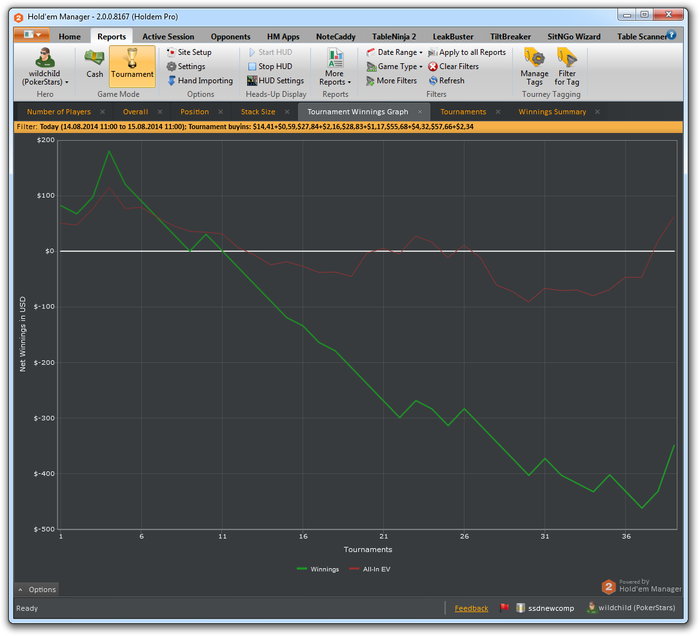Click the grayed Start HUD button
Screen dimensions: 700x636
270,52
